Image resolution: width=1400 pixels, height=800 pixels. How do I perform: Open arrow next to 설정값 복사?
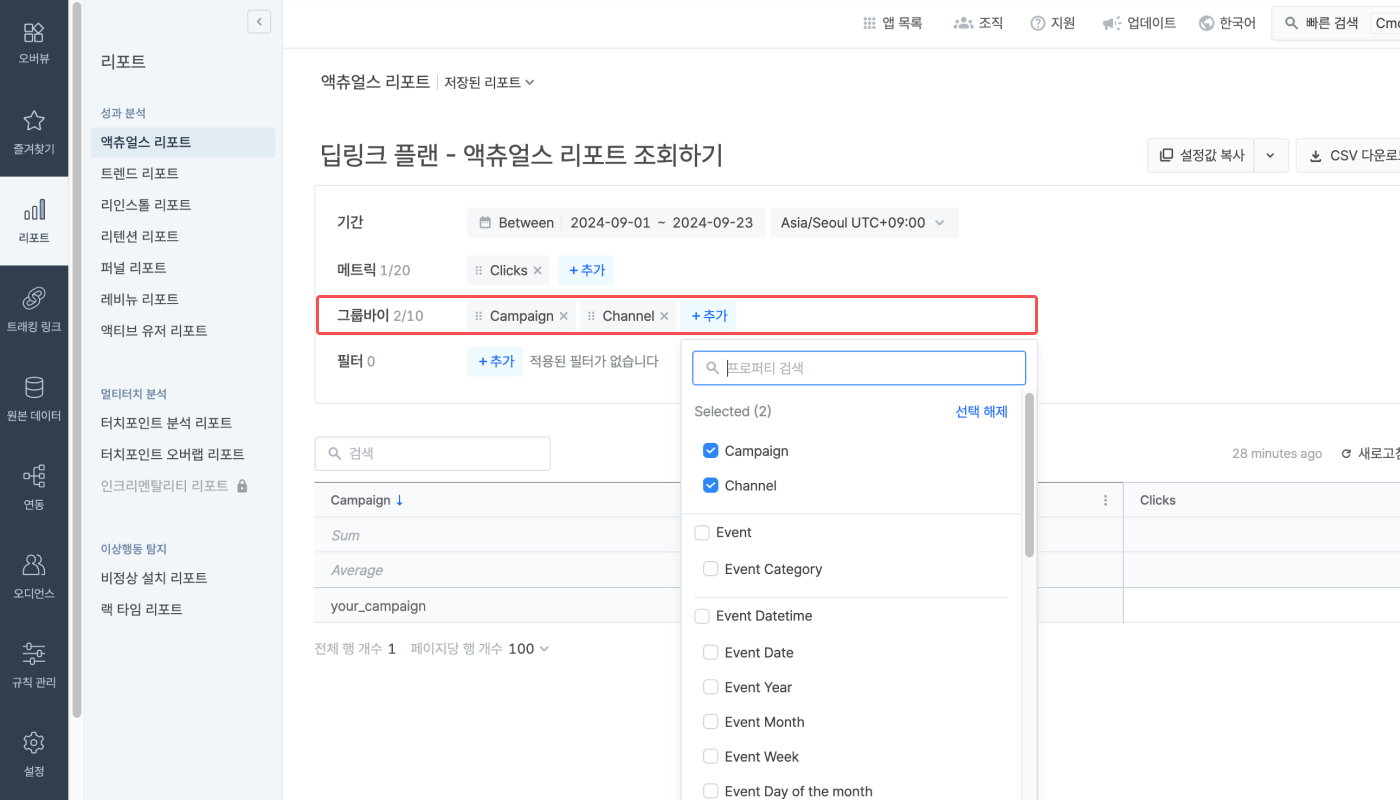[x=1271, y=155]
